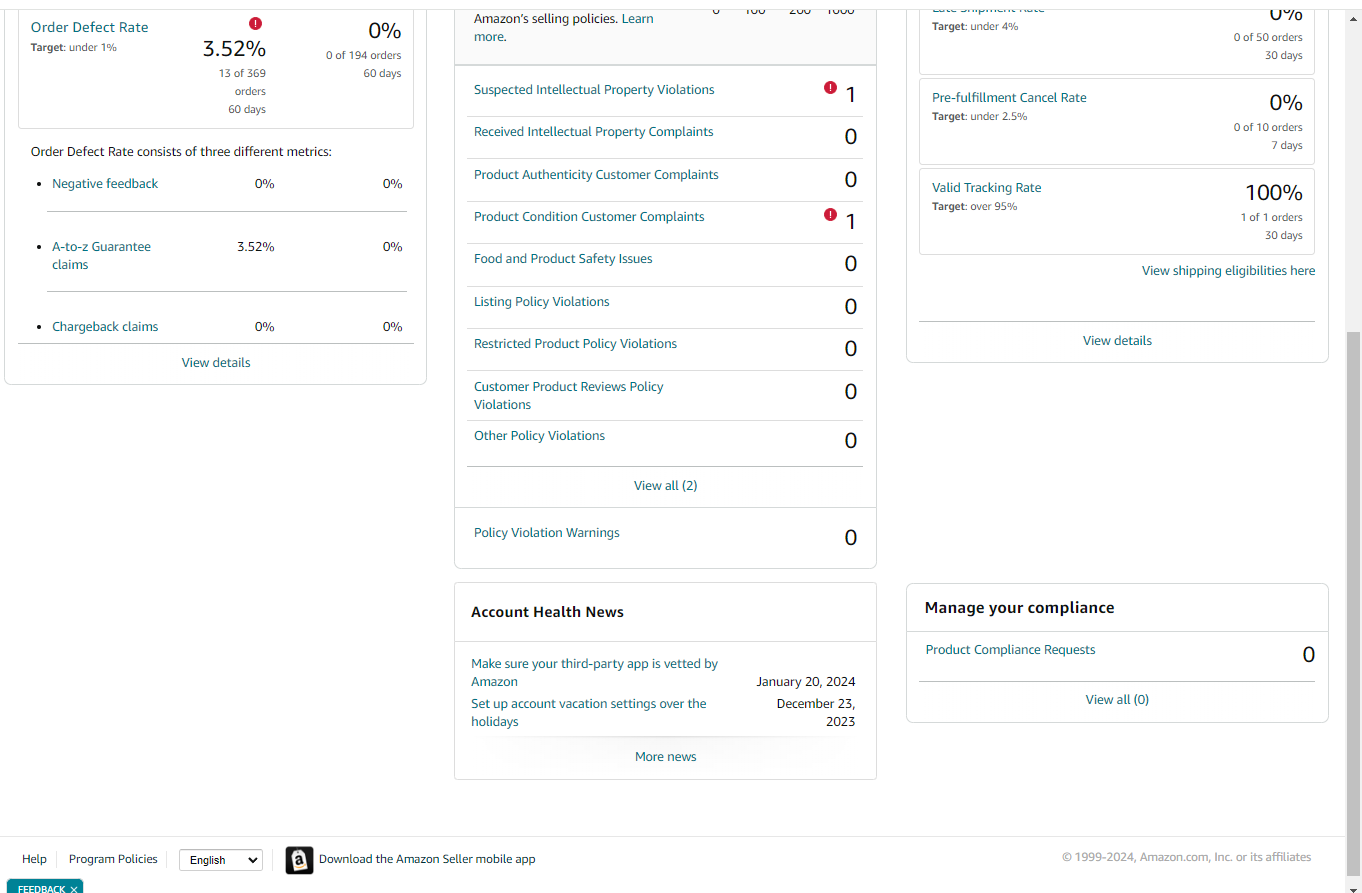Click the December 23, 2023 news date

point(816,713)
